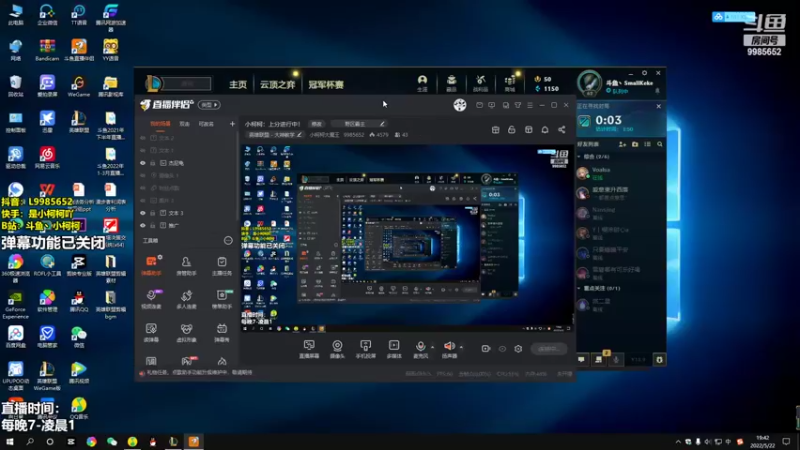Add a new scene with plus icon
The image size is (800, 450).
(232, 123)
